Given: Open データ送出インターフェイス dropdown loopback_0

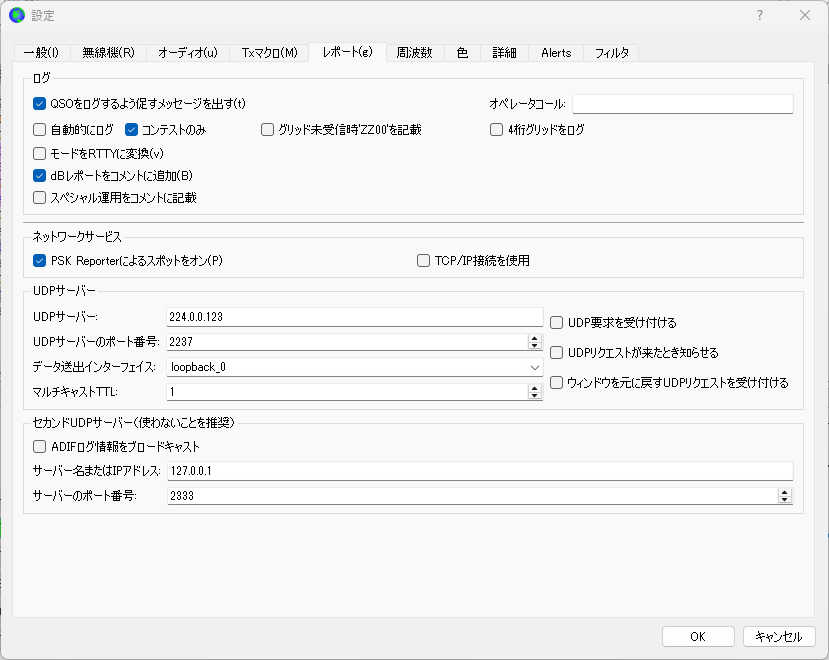Looking at the screenshot, I should click(355, 367).
